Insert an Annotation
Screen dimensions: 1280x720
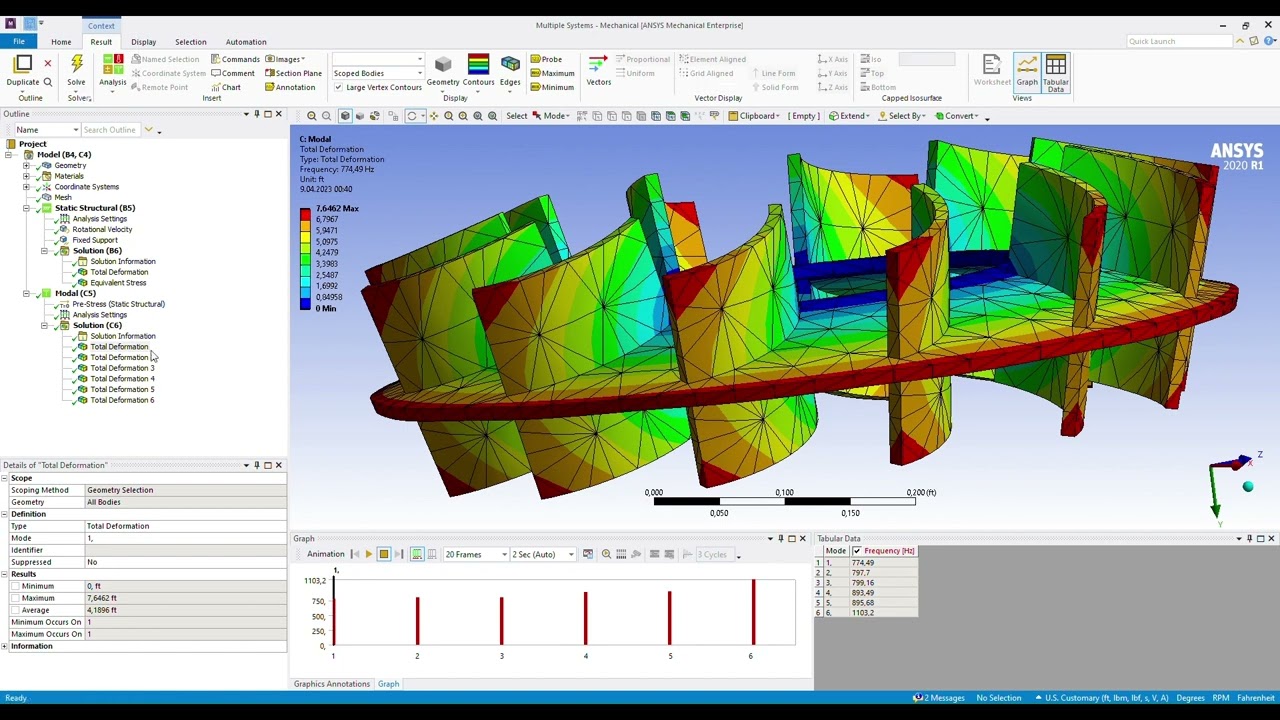tap(290, 87)
